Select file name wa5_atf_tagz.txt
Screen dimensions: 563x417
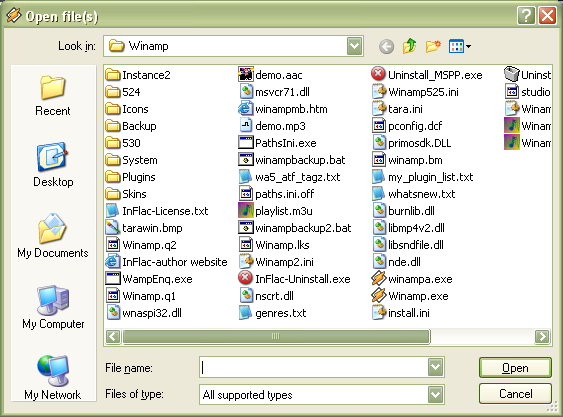[298, 177]
